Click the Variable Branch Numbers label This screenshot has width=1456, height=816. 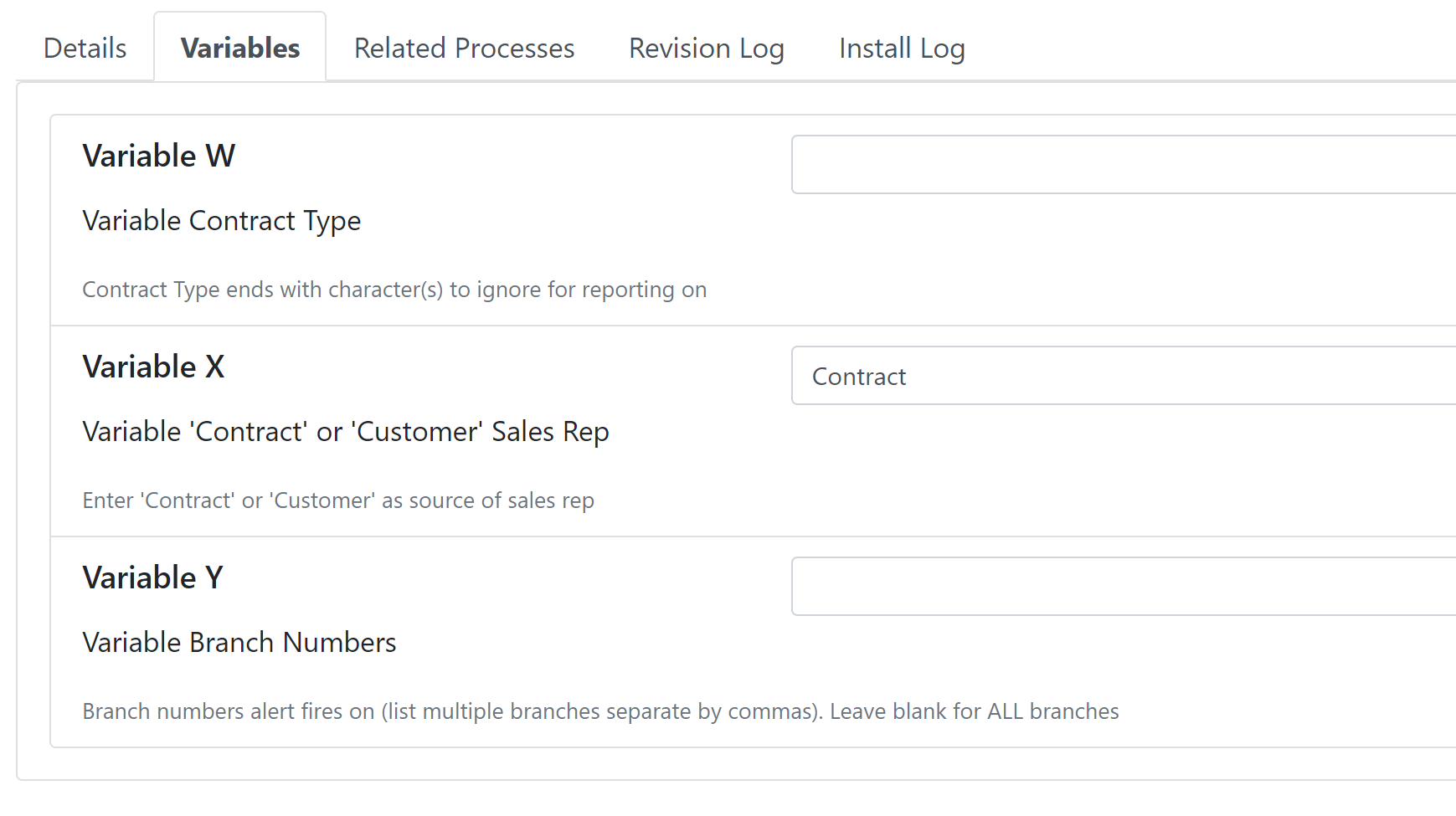click(239, 643)
